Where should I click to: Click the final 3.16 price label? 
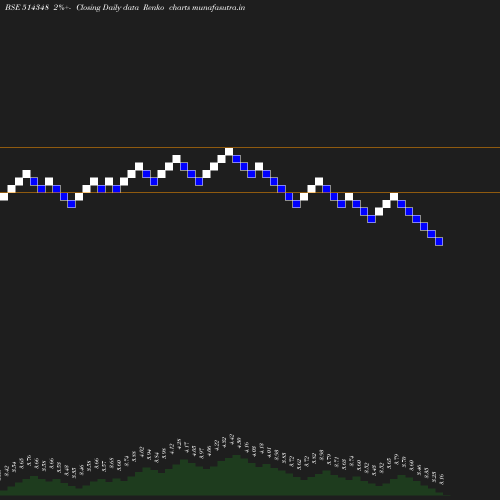[x=442, y=479]
